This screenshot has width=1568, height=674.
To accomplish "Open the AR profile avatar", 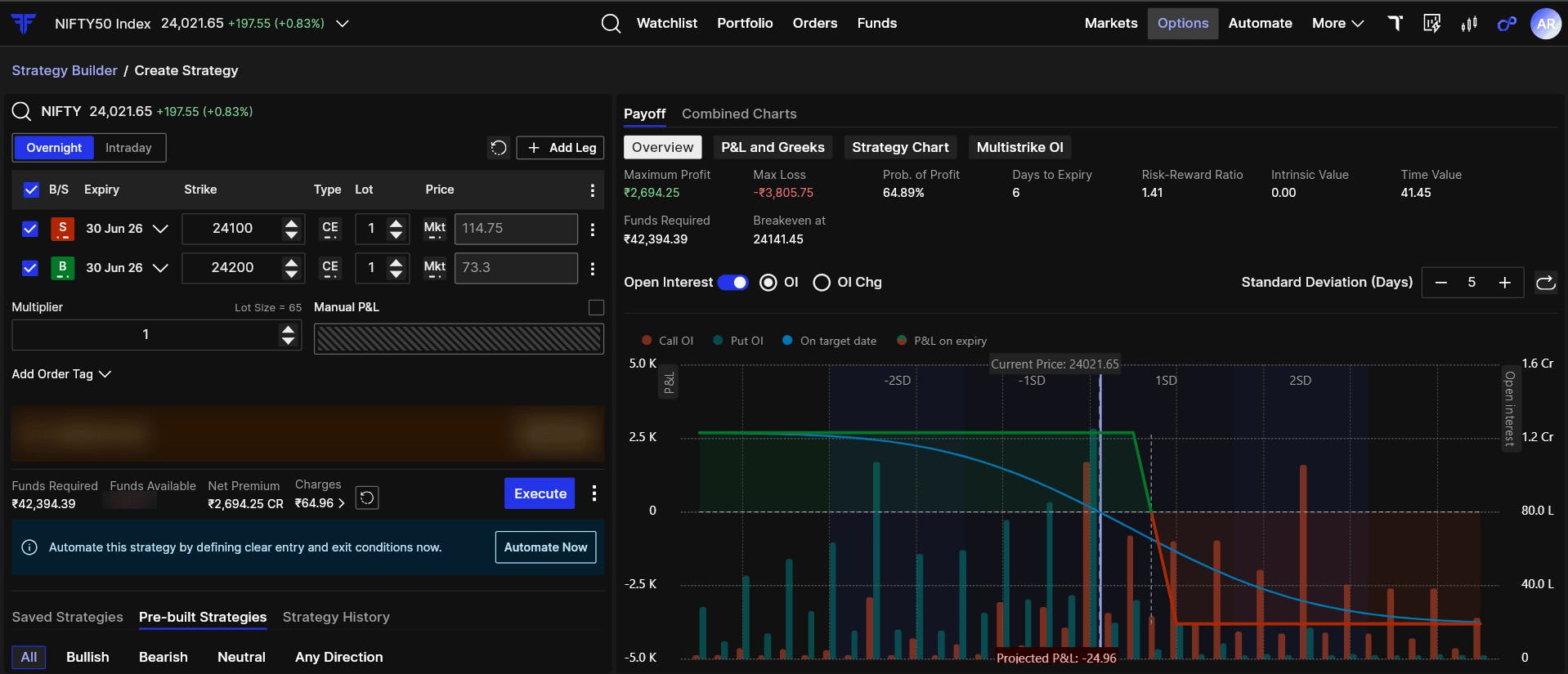I will tap(1545, 24).
